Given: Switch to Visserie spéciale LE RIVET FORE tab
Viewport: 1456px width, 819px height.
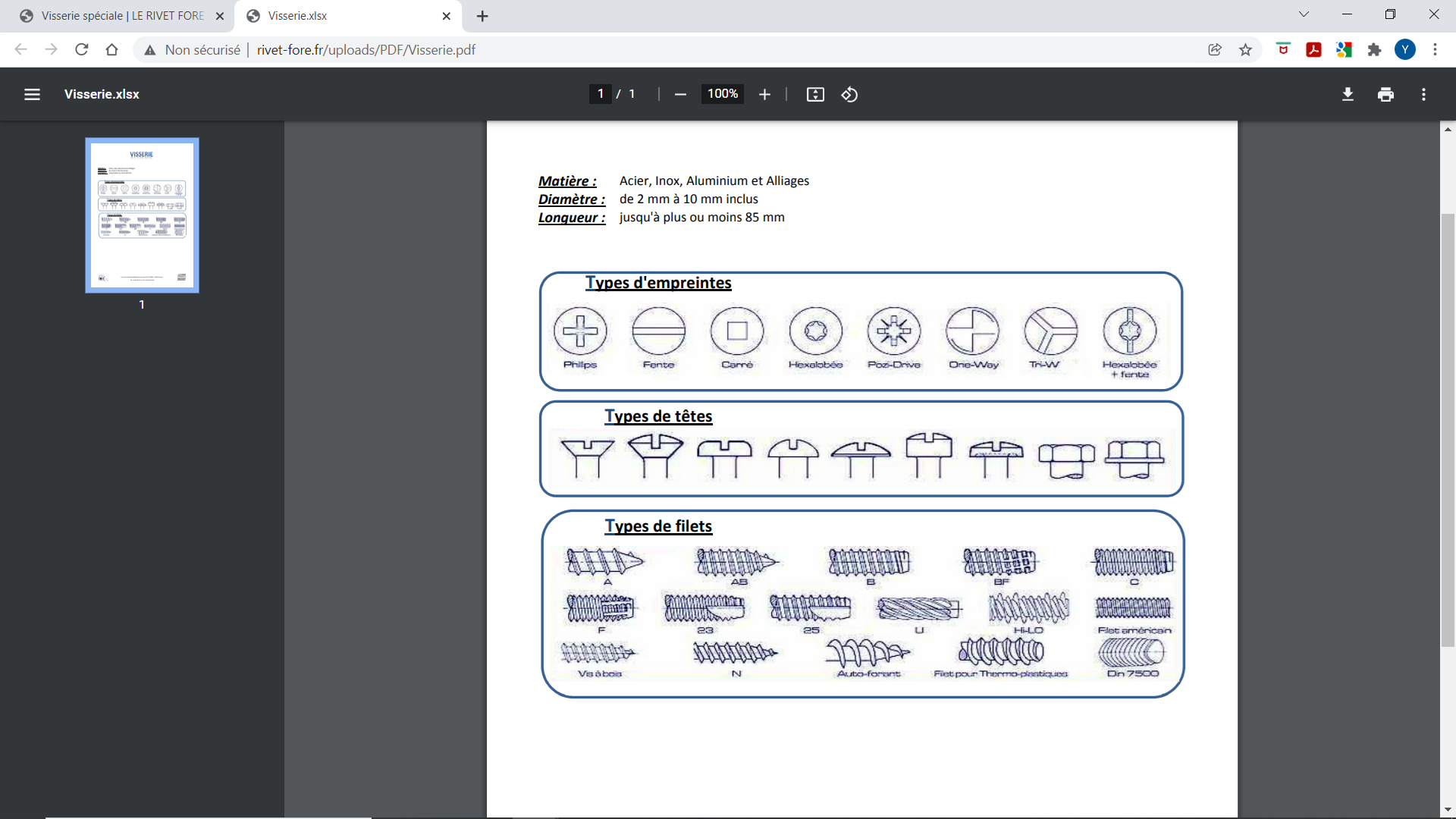Looking at the screenshot, I should [x=121, y=16].
